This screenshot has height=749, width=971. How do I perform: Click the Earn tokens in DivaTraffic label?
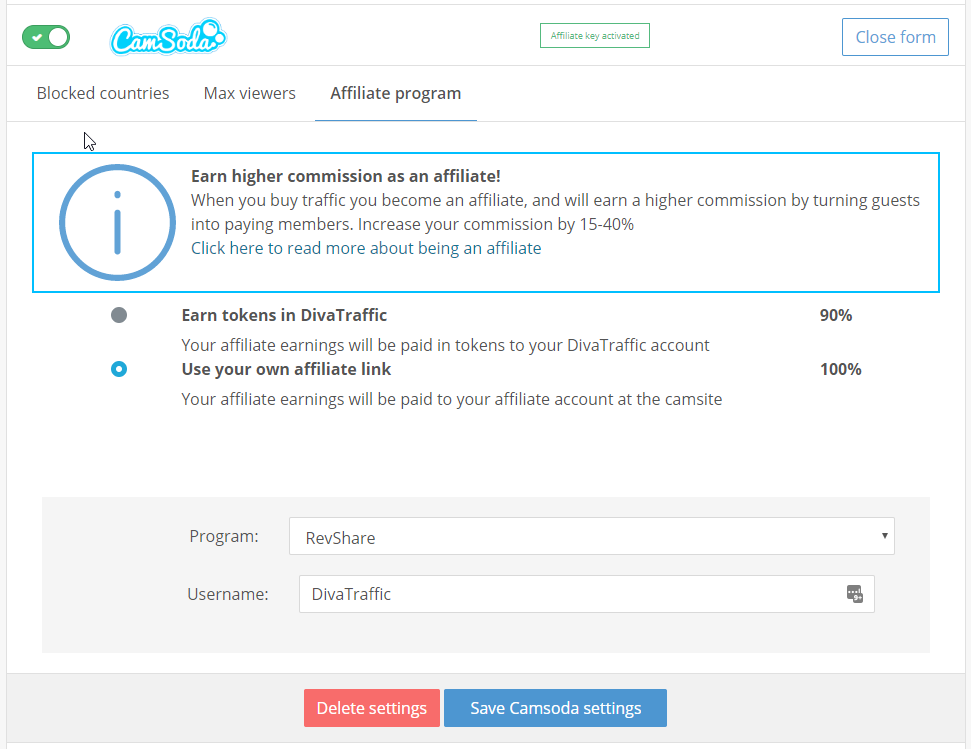coord(284,315)
